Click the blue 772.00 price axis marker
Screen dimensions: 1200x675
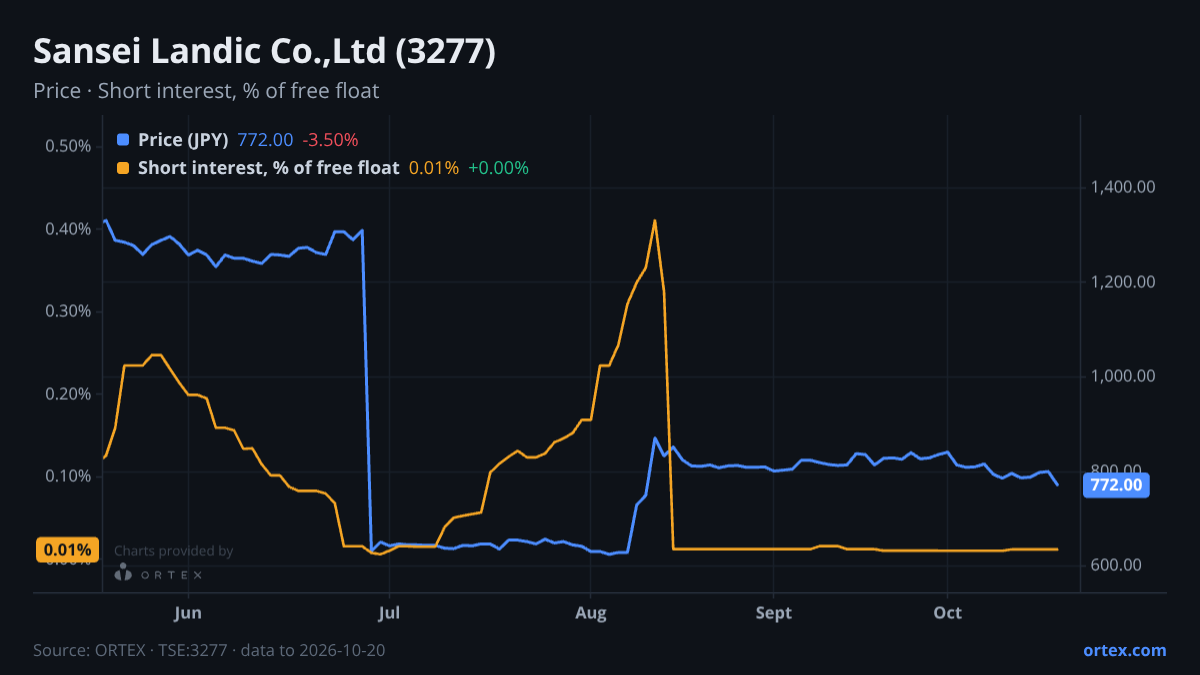(x=1116, y=485)
